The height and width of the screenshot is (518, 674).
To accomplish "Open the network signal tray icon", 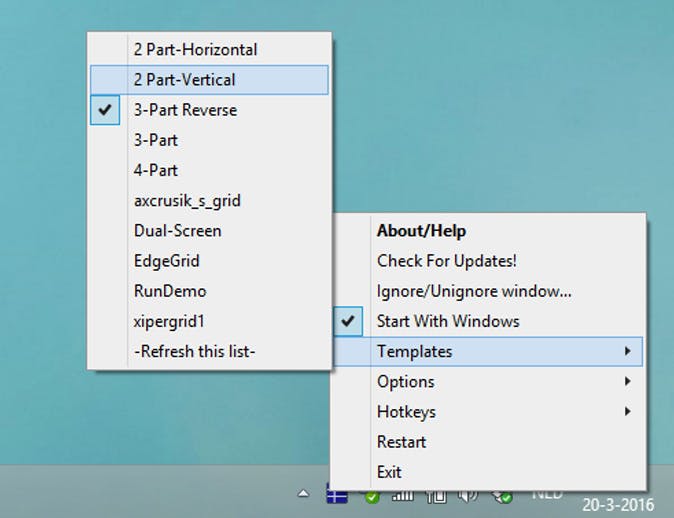I will (x=403, y=496).
